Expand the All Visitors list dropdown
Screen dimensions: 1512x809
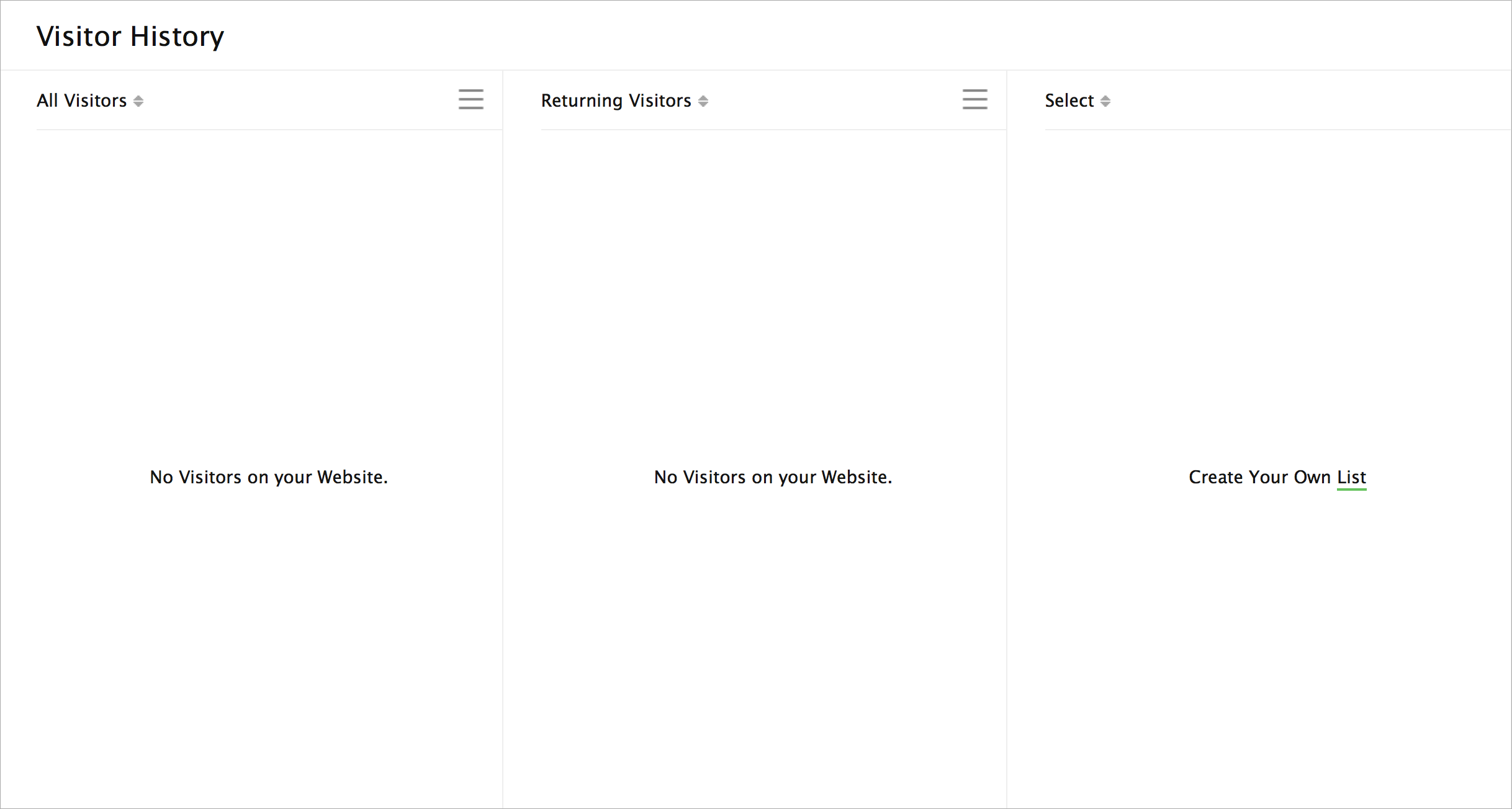[x=81, y=101]
